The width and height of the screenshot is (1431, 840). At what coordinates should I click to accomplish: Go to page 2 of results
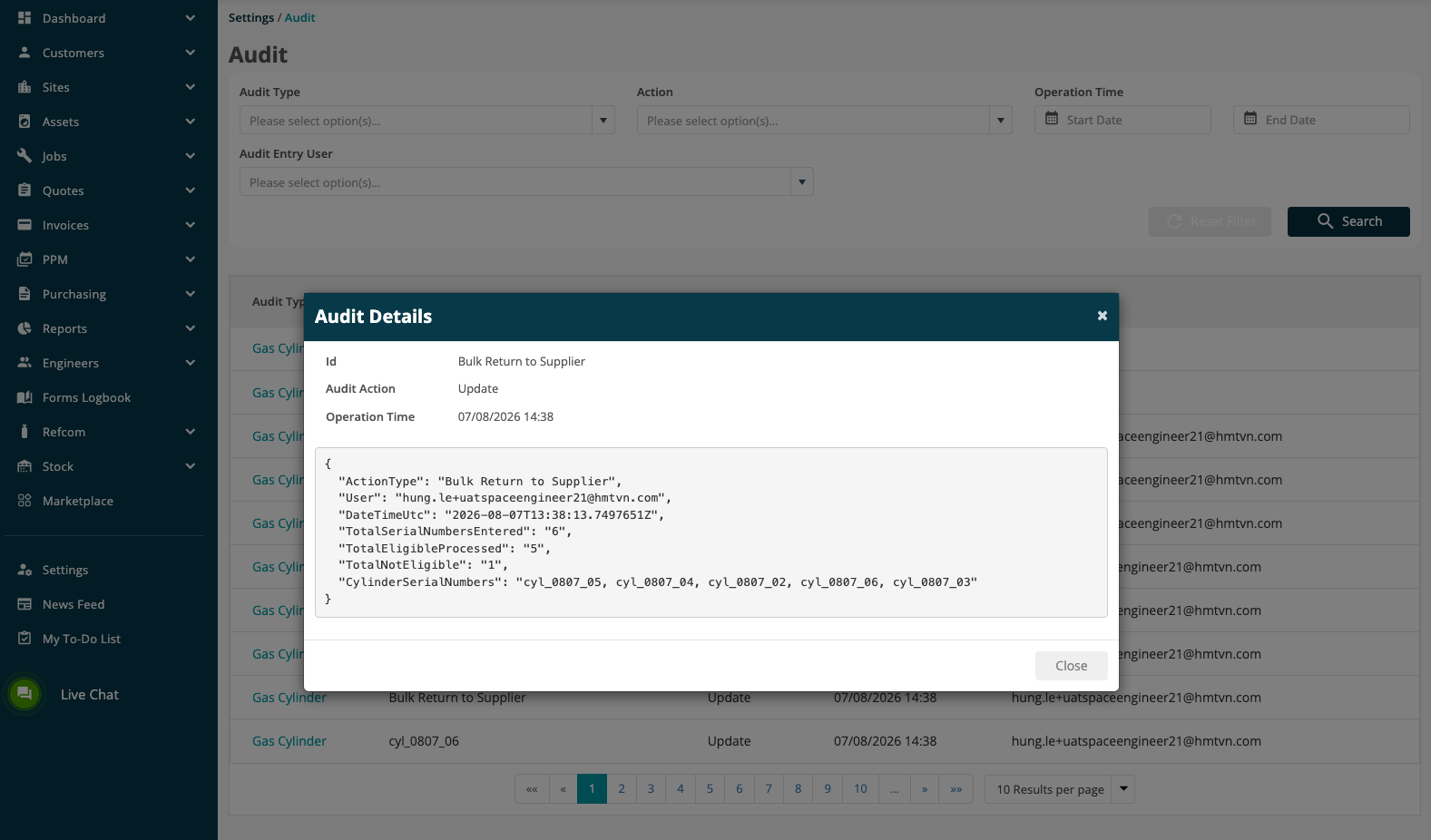click(622, 789)
